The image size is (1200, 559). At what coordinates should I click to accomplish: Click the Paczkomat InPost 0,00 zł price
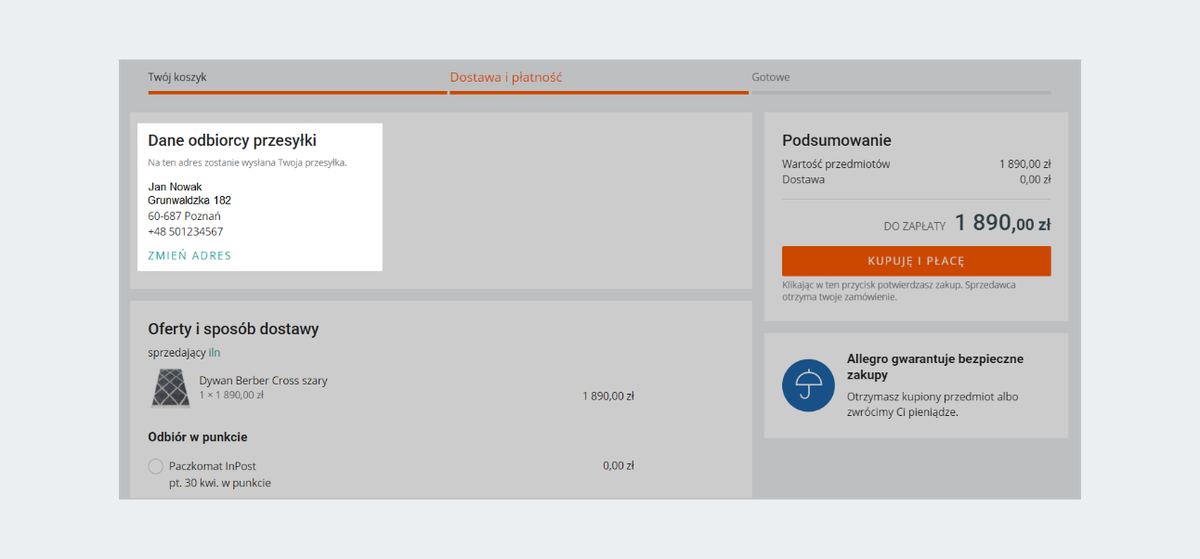[x=618, y=466]
